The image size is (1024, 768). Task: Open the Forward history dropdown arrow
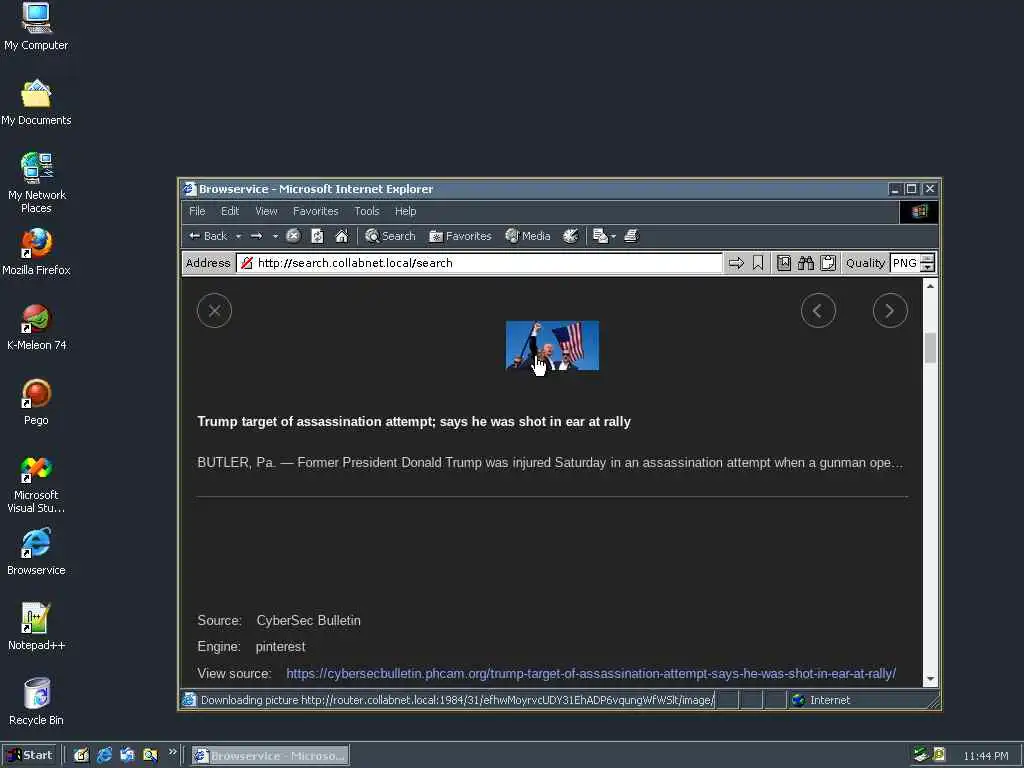(x=276, y=236)
